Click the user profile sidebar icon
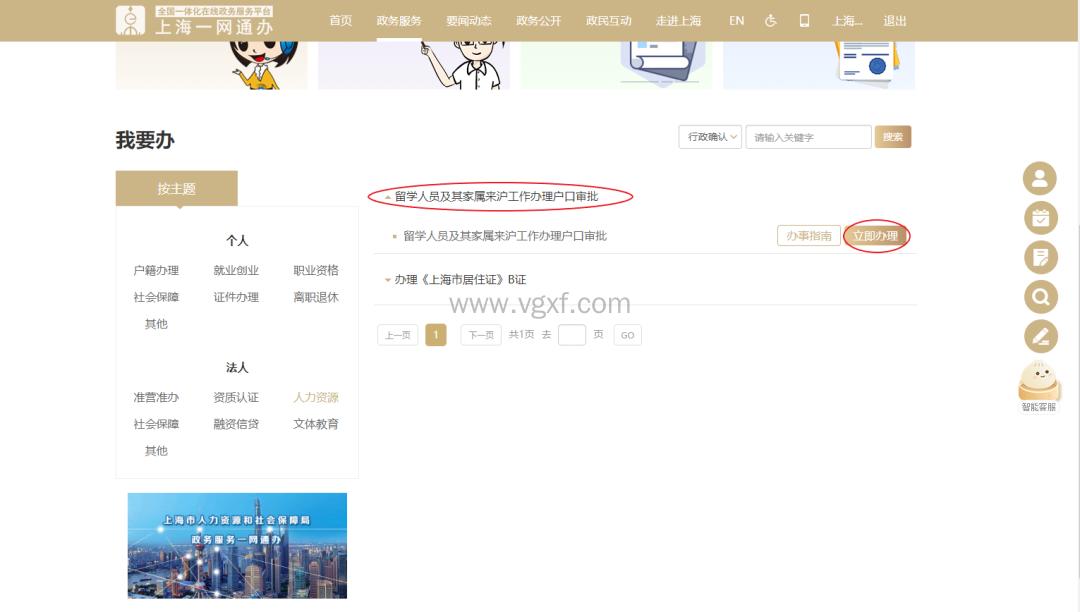1080x612 pixels. [1039, 179]
